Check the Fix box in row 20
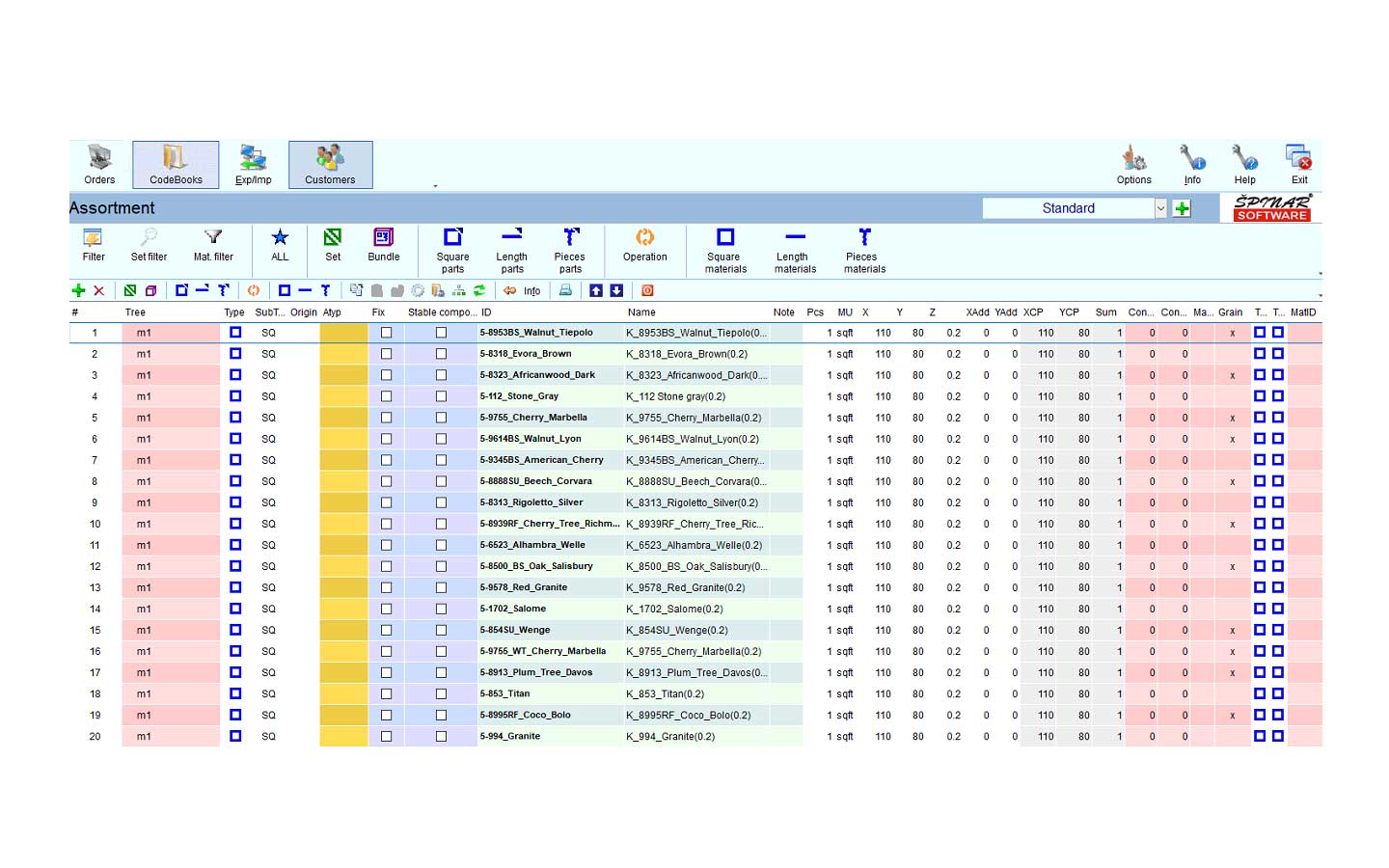This screenshot has height=868, width=1389. pos(386,736)
